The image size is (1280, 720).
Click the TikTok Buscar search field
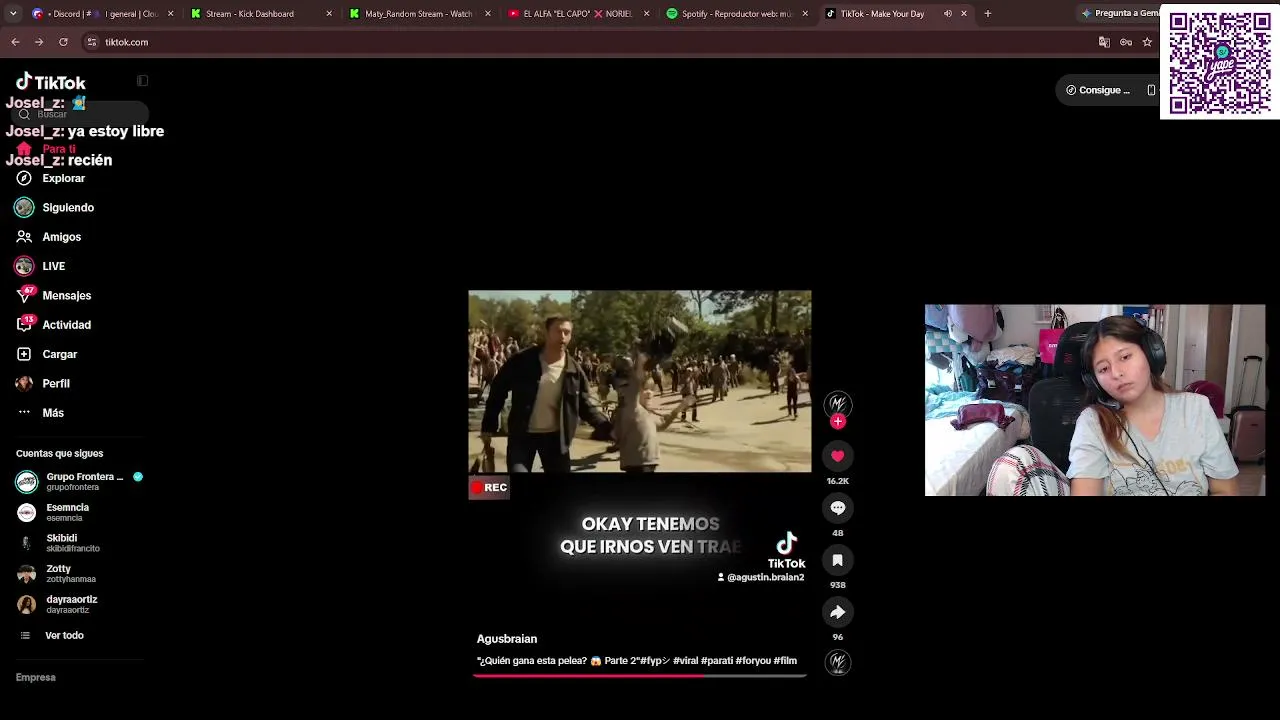click(x=82, y=114)
